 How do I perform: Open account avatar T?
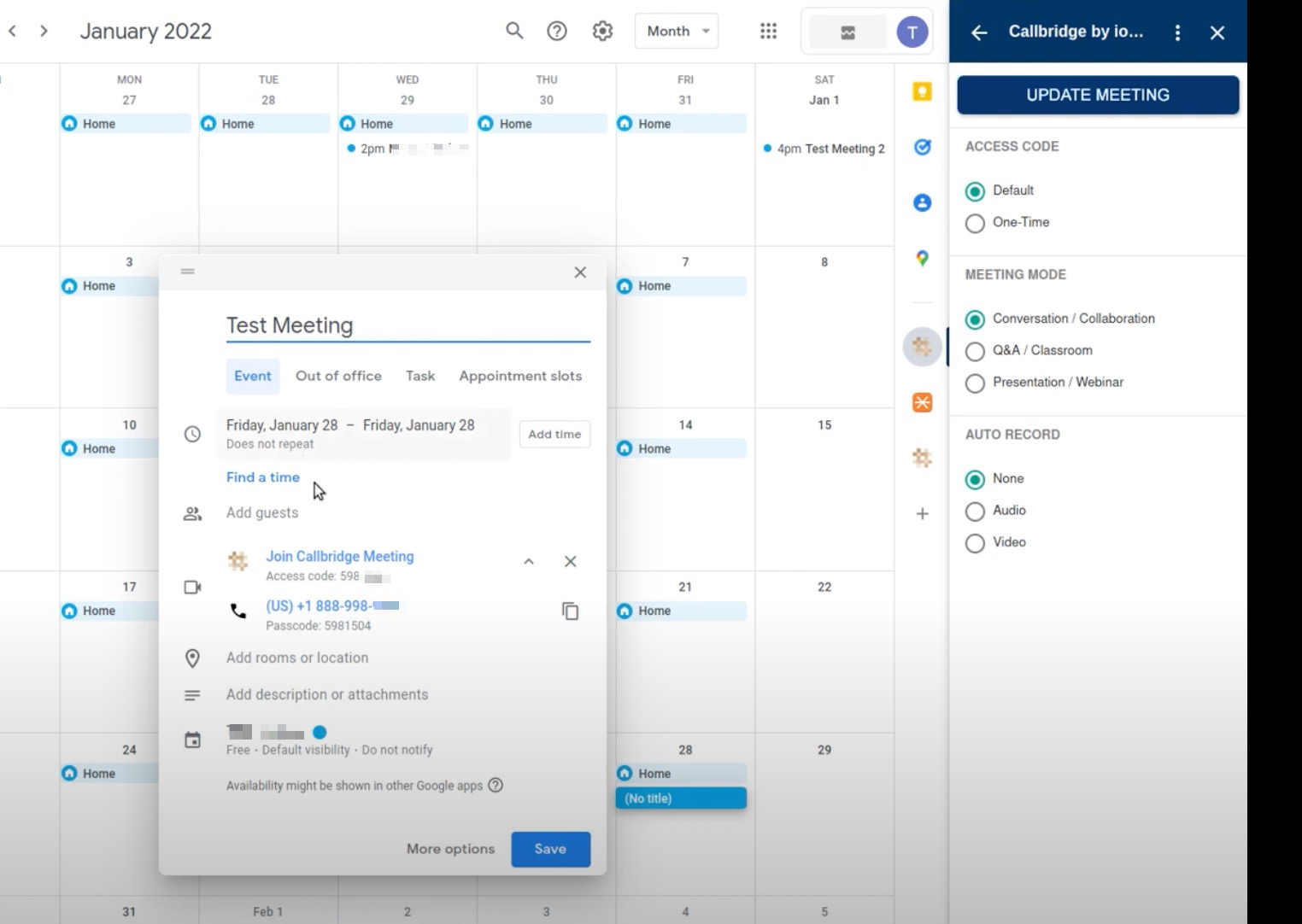click(x=912, y=32)
